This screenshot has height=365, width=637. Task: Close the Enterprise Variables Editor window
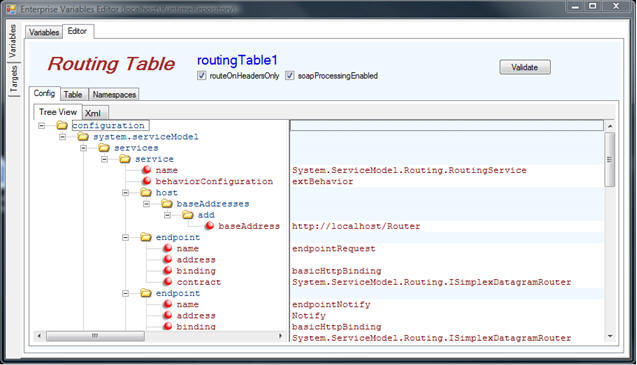click(616, 6)
